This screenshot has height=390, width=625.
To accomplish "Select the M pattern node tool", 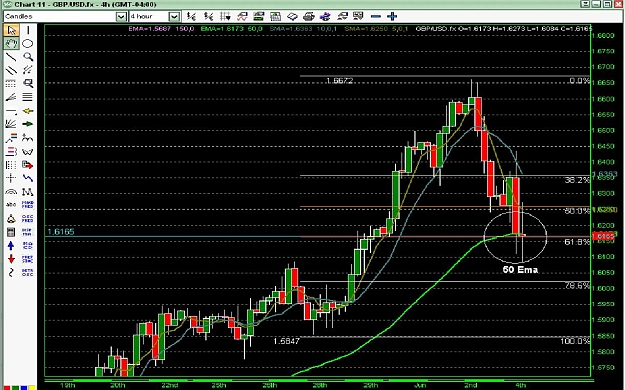I will pos(28,192).
